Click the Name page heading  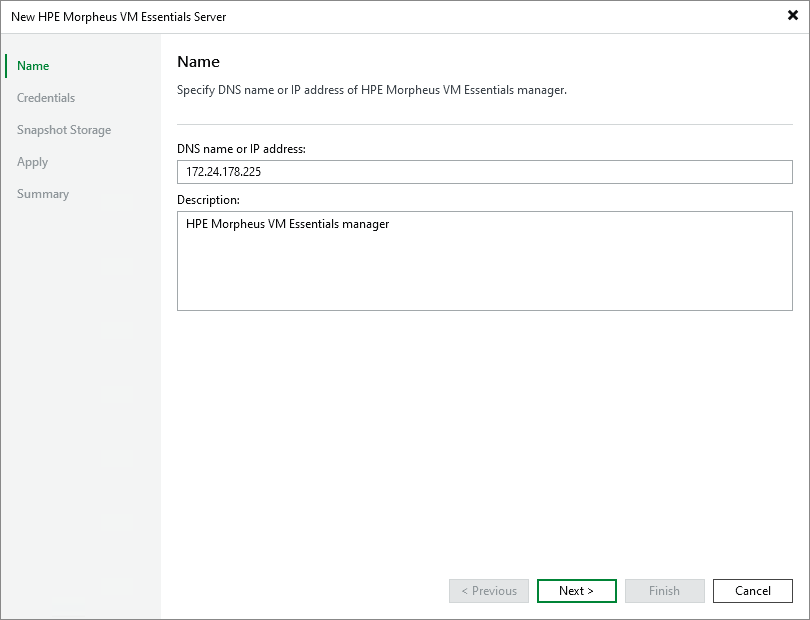tap(197, 61)
